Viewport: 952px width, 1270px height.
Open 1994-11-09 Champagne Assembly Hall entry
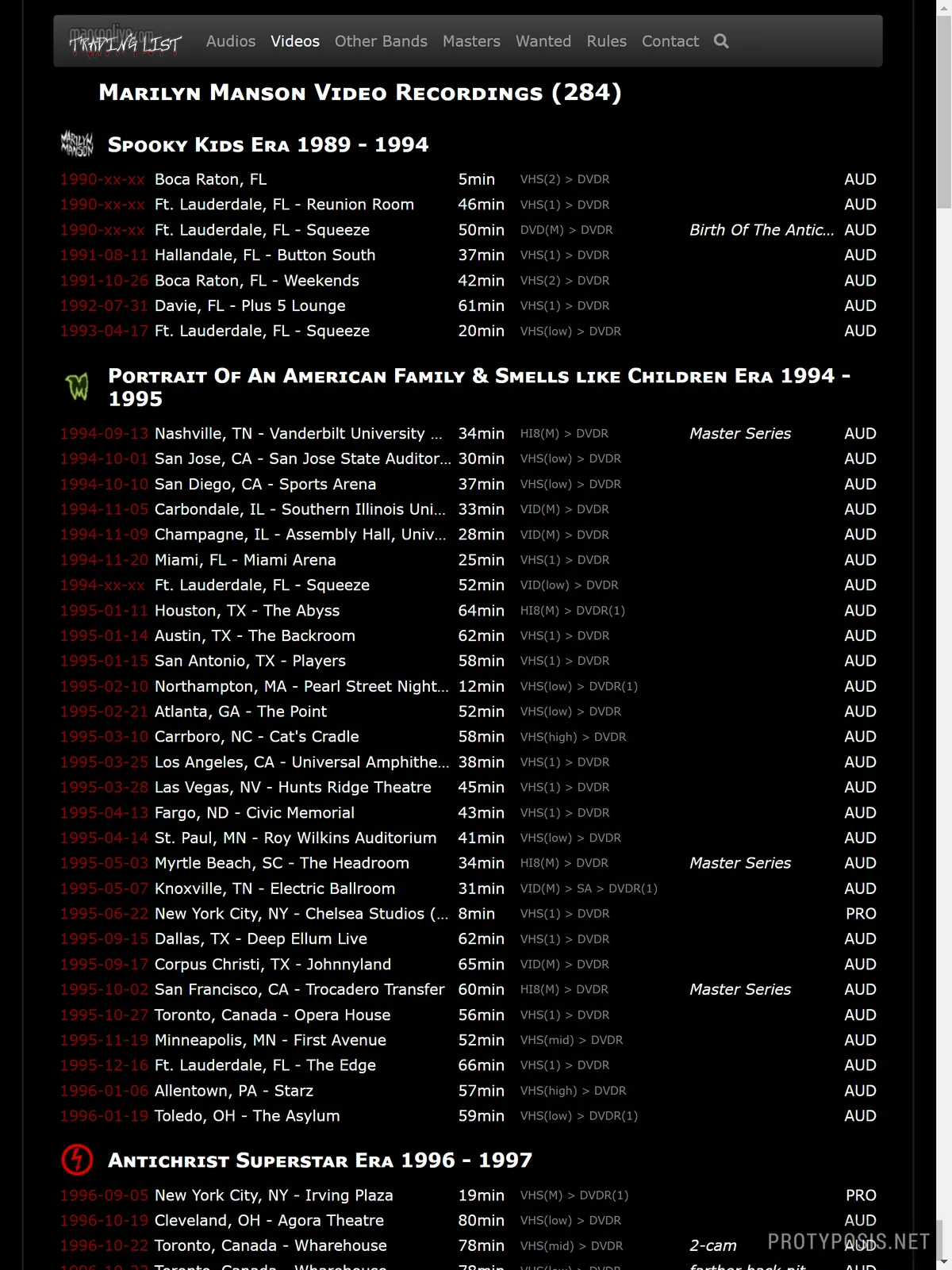468,535
